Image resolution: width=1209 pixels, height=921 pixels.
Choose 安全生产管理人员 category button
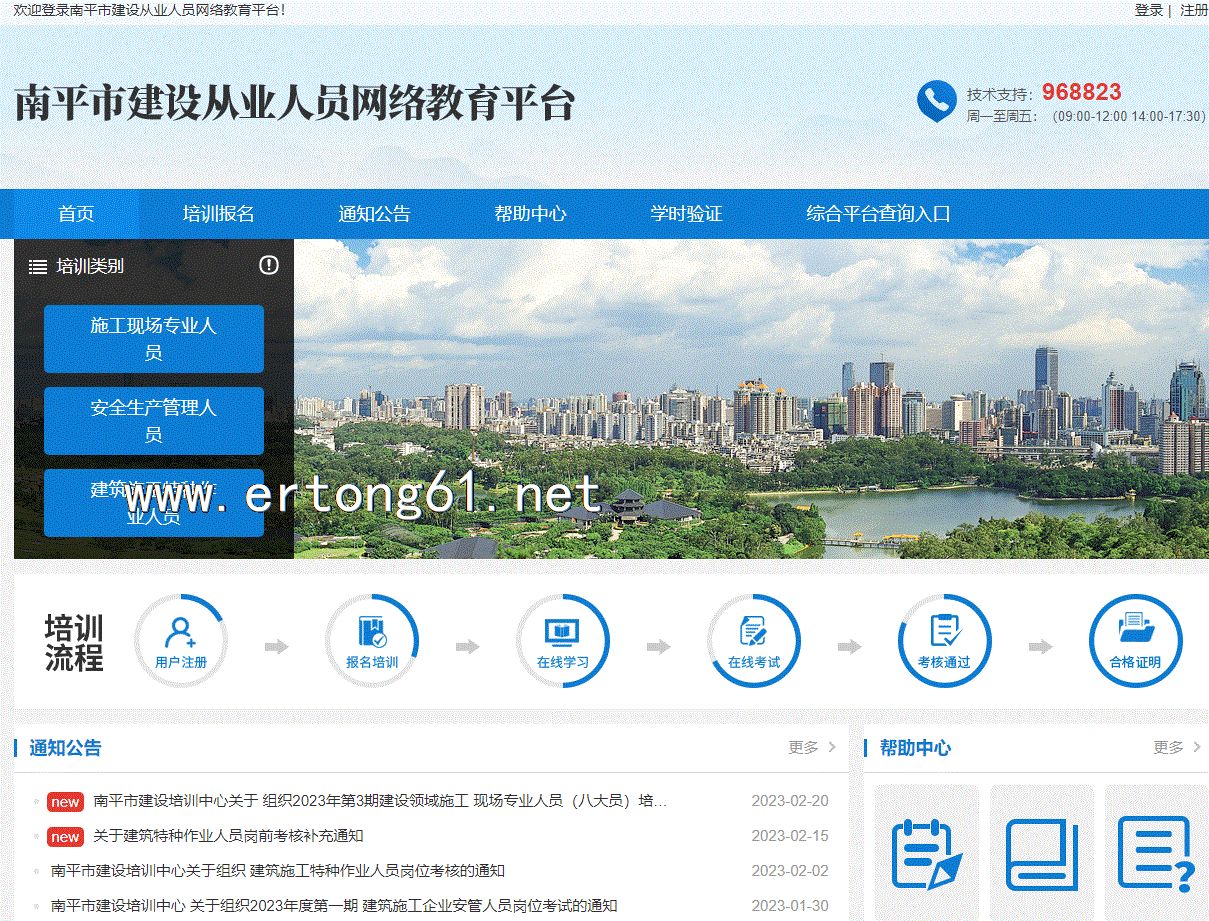[x=154, y=421]
